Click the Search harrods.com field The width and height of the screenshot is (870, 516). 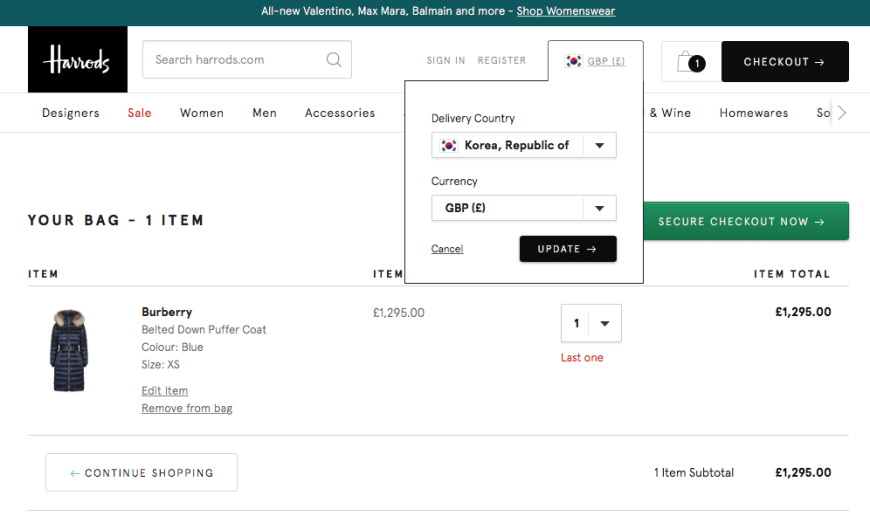coord(247,59)
